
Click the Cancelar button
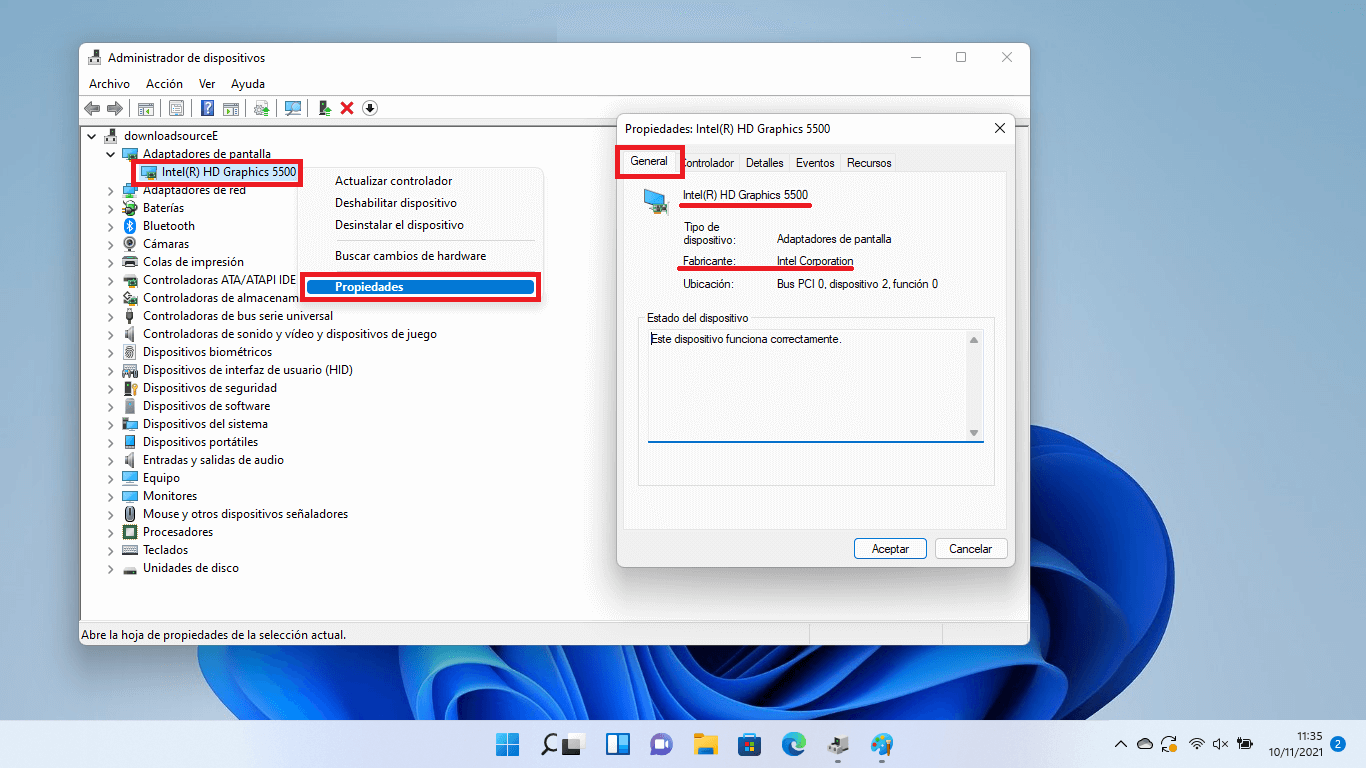[x=970, y=549]
